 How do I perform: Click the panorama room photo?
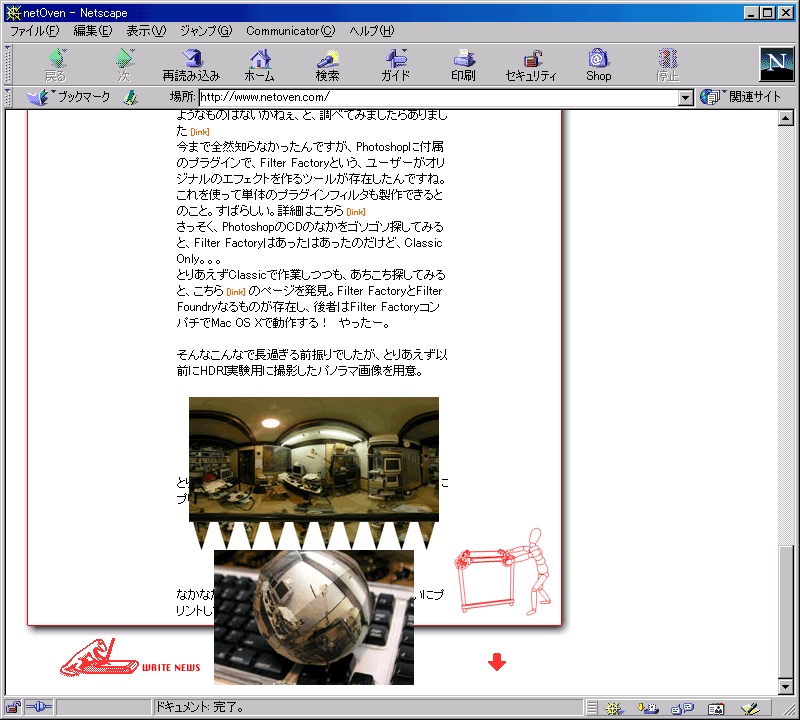pos(314,459)
